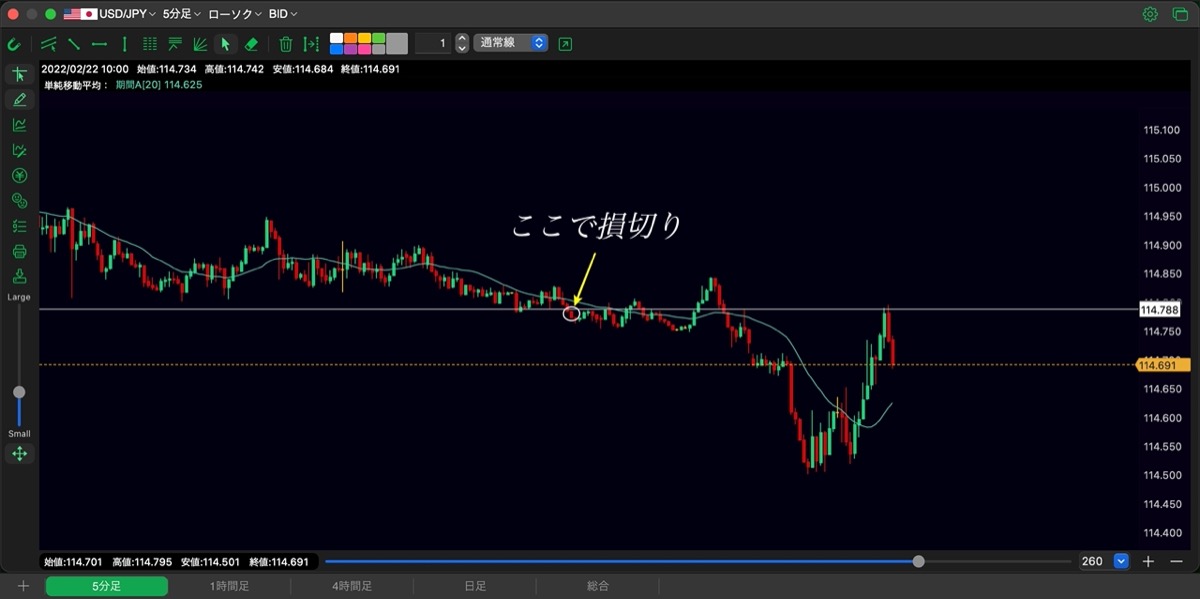Pick the eraser drawing tool
1200x599 pixels.
pos(252,44)
